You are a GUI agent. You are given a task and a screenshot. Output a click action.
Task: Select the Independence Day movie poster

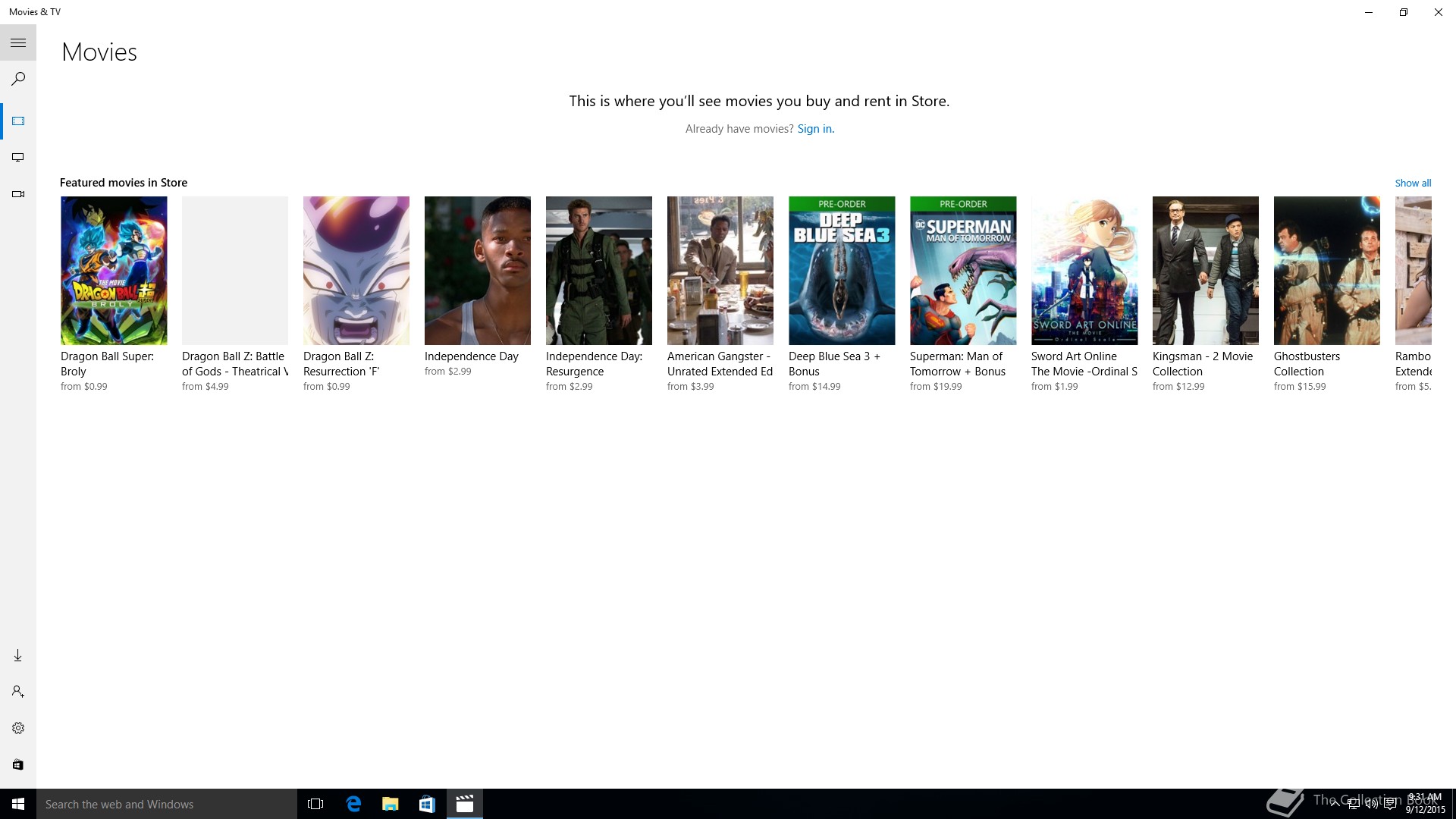pyautogui.click(x=478, y=271)
